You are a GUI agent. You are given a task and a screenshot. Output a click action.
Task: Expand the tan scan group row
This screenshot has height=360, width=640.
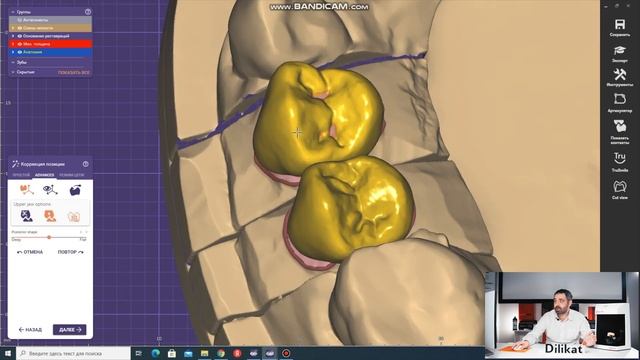13,28
